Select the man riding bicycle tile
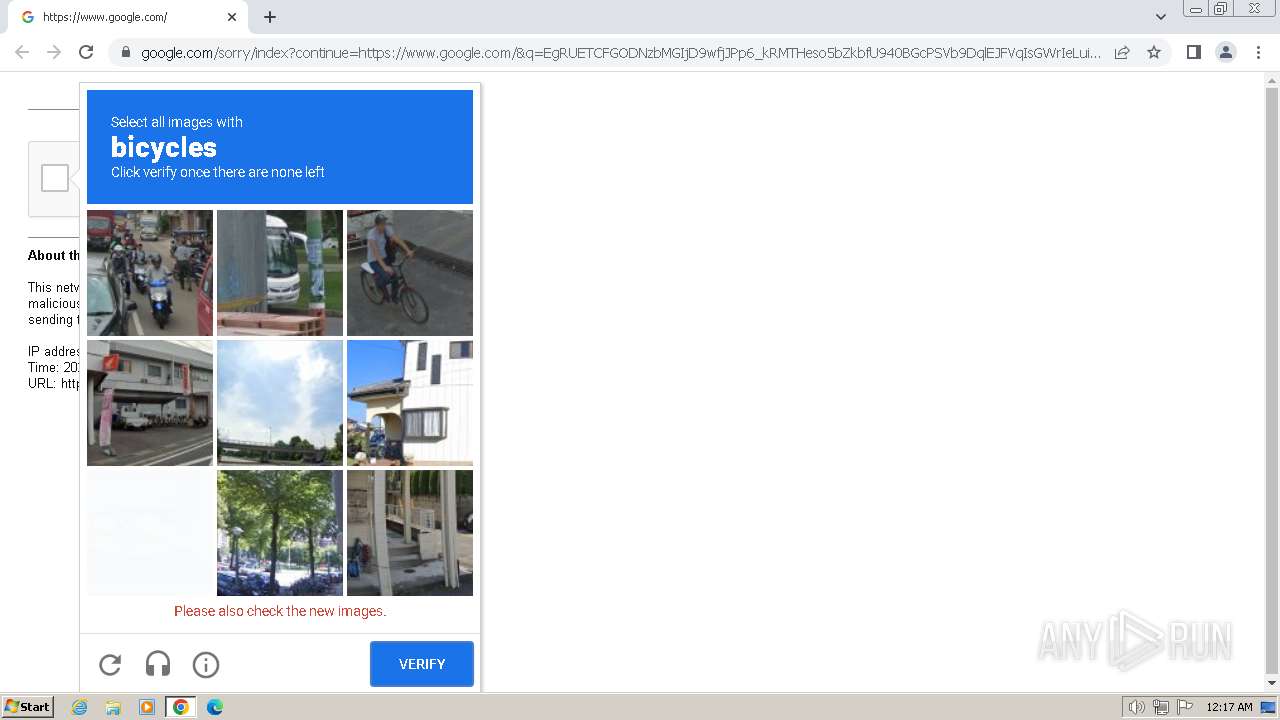1280x720 pixels. point(410,273)
